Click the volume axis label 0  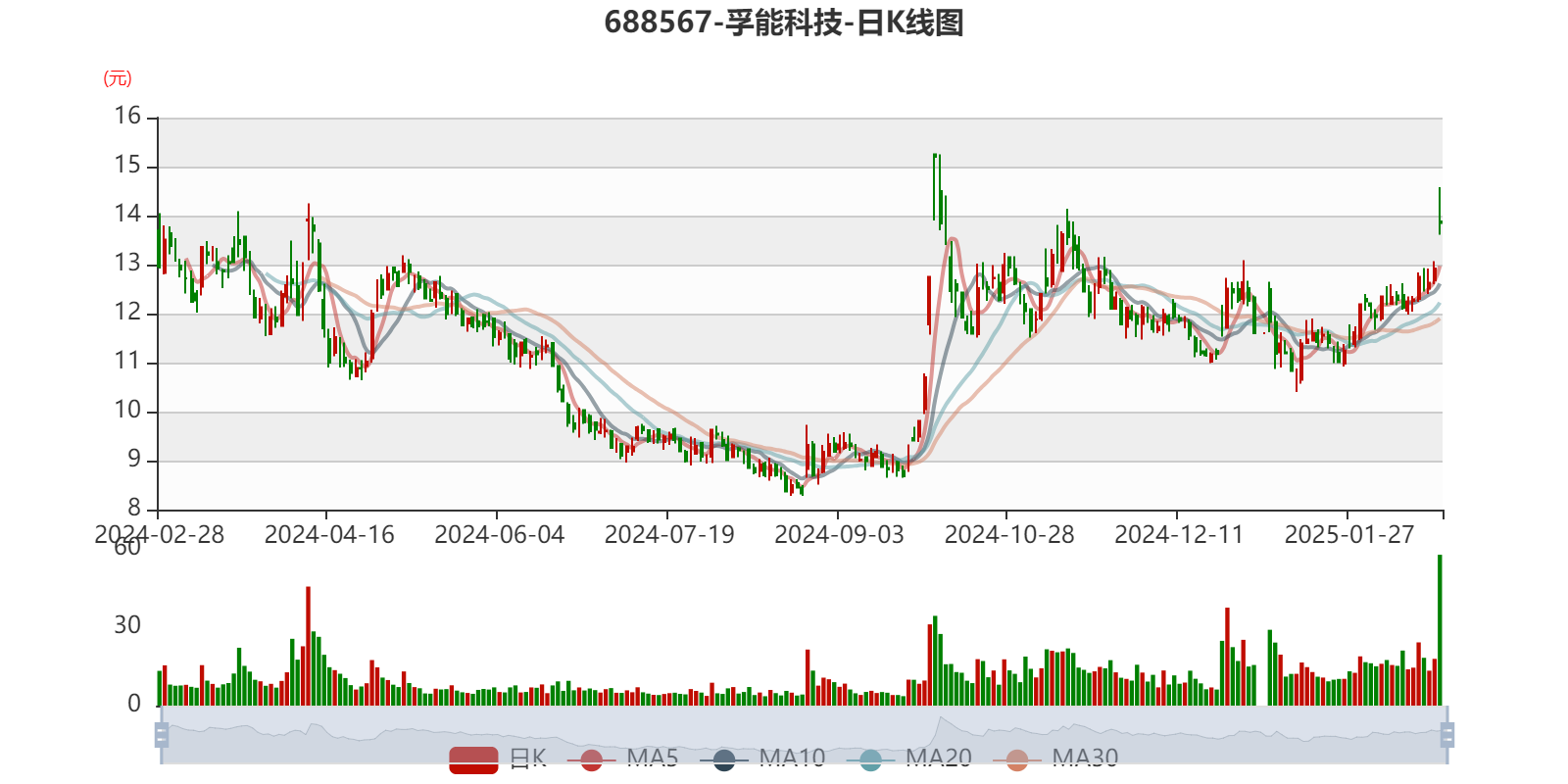pyautogui.click(x=134, y=704)
